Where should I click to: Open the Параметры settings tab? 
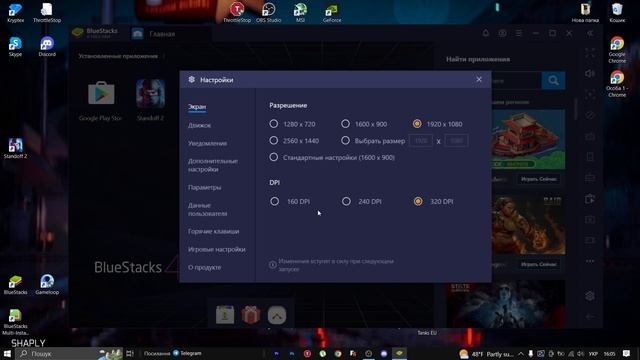(204, 187)
